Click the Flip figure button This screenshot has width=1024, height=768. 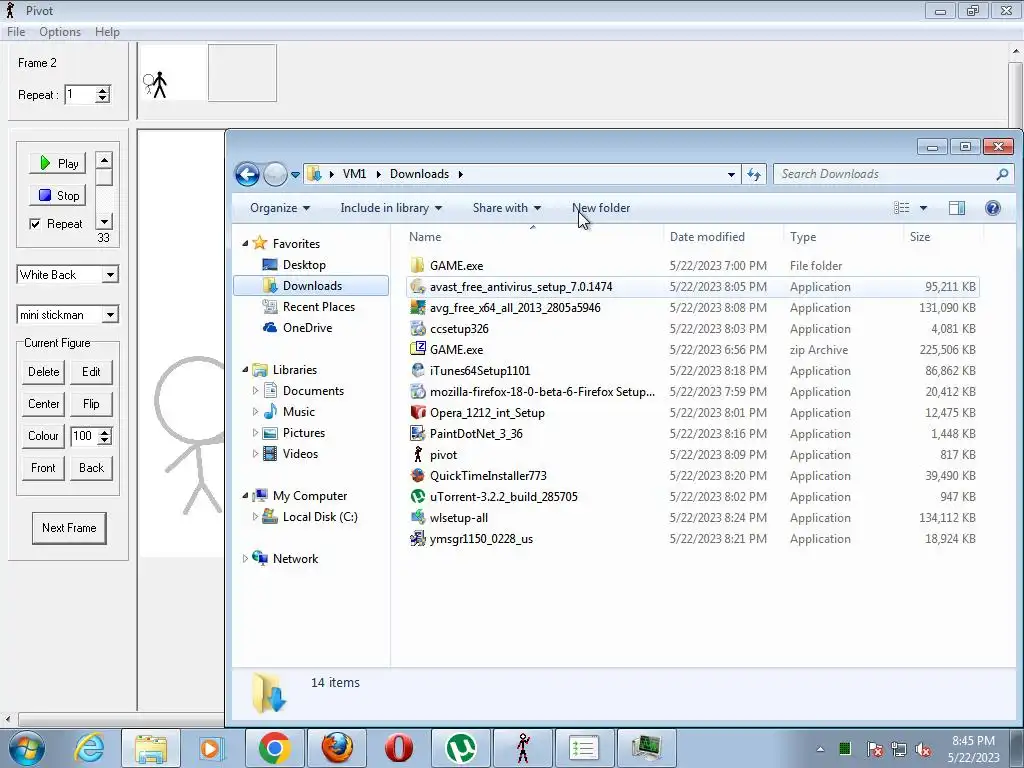point(91,404)
